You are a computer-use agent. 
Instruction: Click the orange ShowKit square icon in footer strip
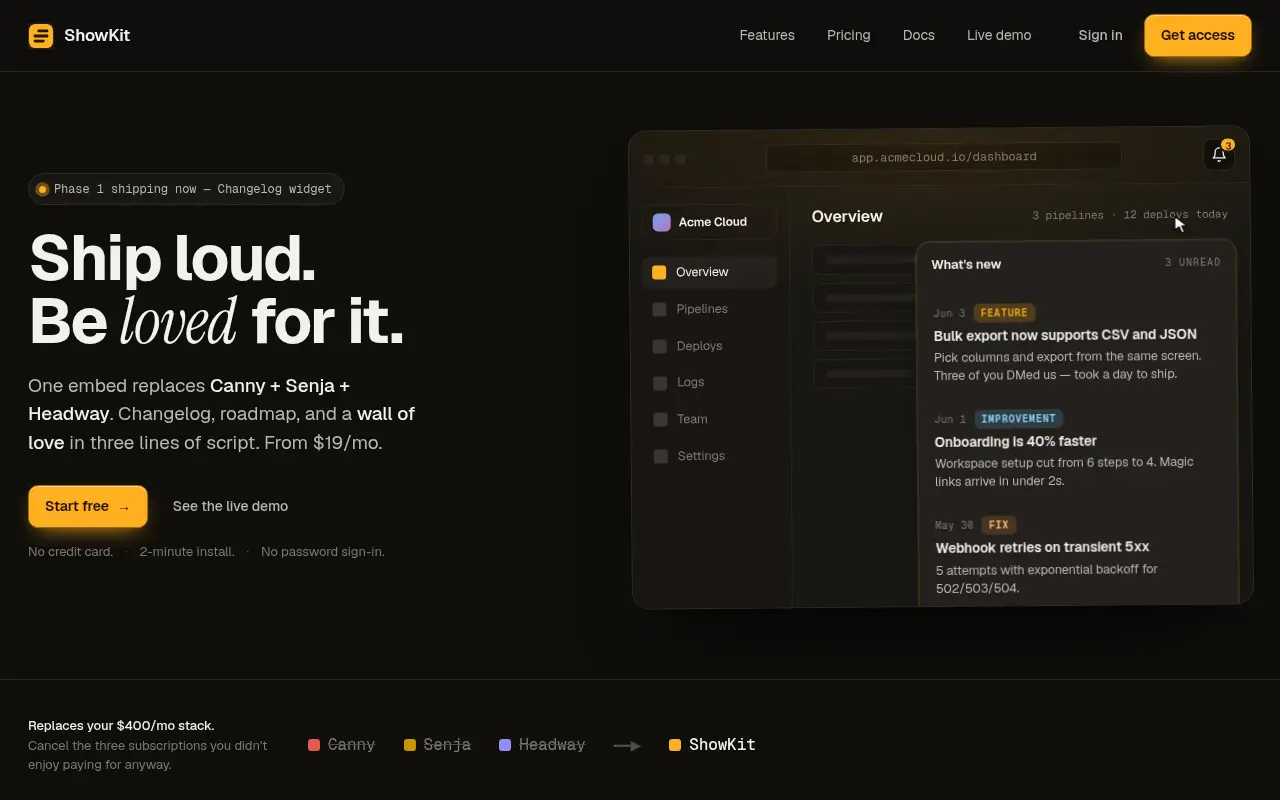(675, 745)
